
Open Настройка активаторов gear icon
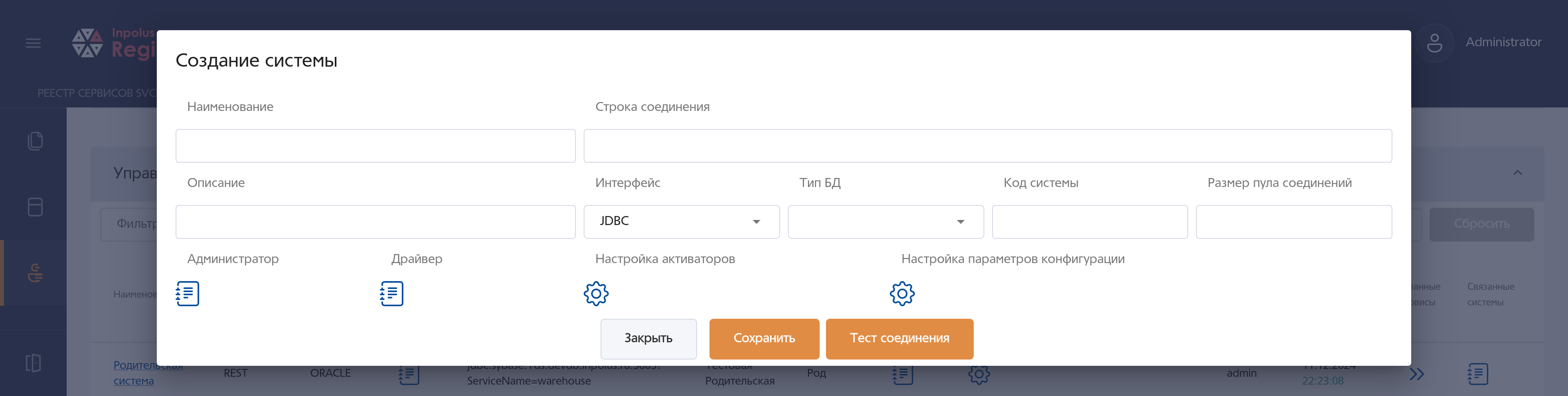pyautogui.click(x=596, y=294)
